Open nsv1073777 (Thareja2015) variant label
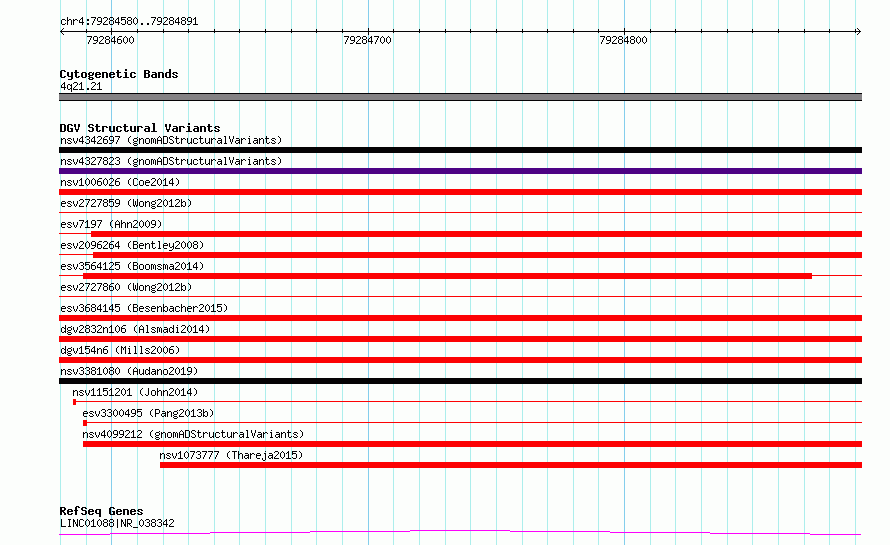This screenshot has width=890, height=545. click(x=231, y=455)
